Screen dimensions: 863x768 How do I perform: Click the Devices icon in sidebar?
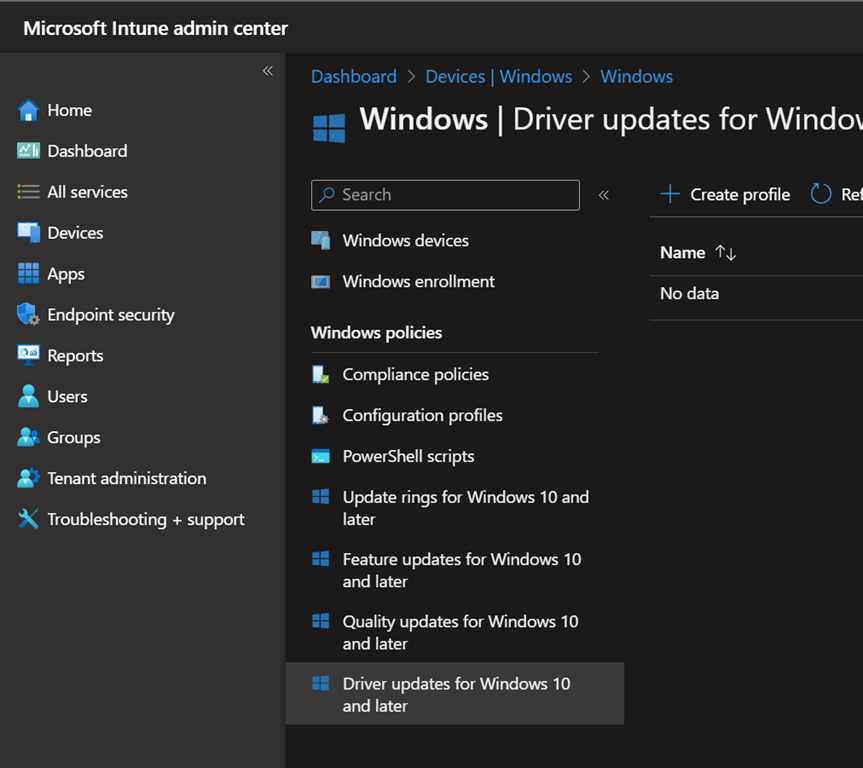click(x=28, y=233)
